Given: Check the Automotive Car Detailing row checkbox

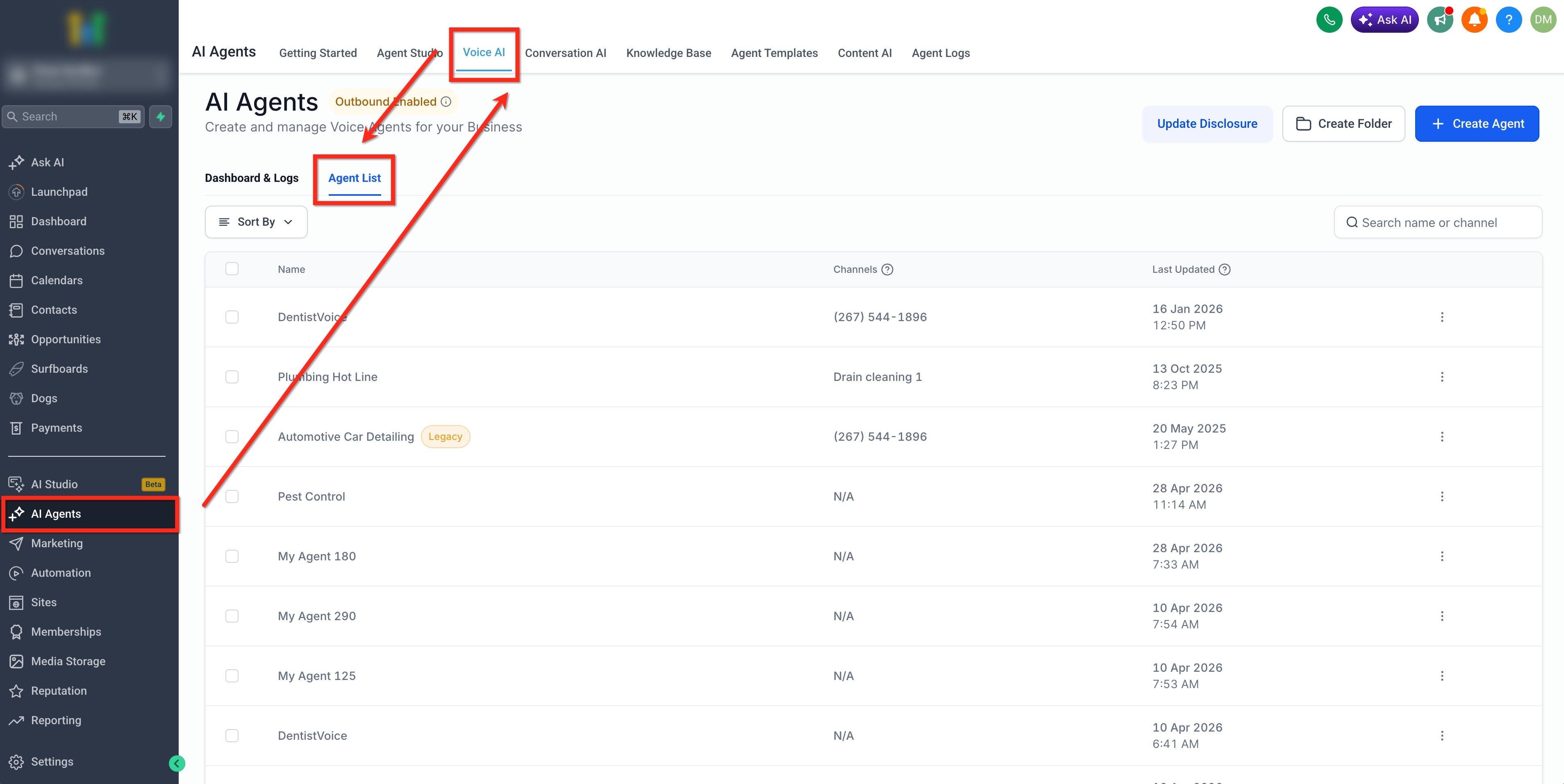Looking at the screenshot, I should pos(232,437).
